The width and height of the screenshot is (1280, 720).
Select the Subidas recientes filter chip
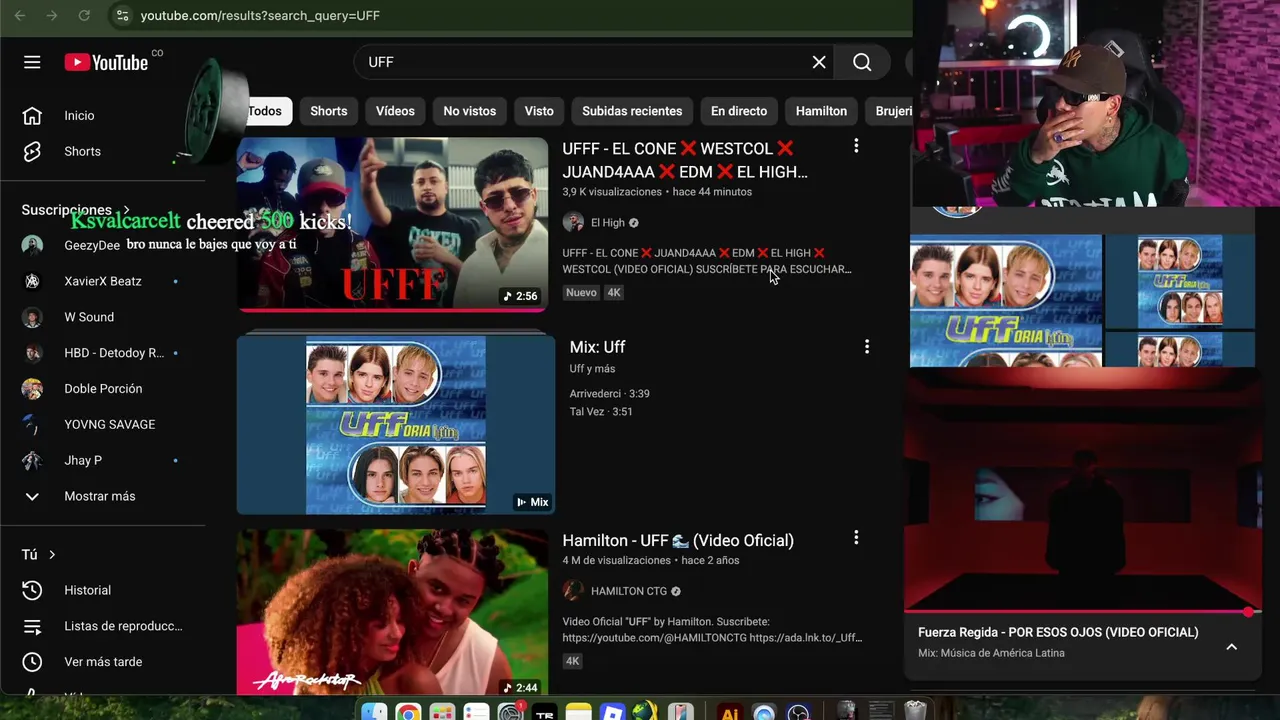click(x=632, y=111)
